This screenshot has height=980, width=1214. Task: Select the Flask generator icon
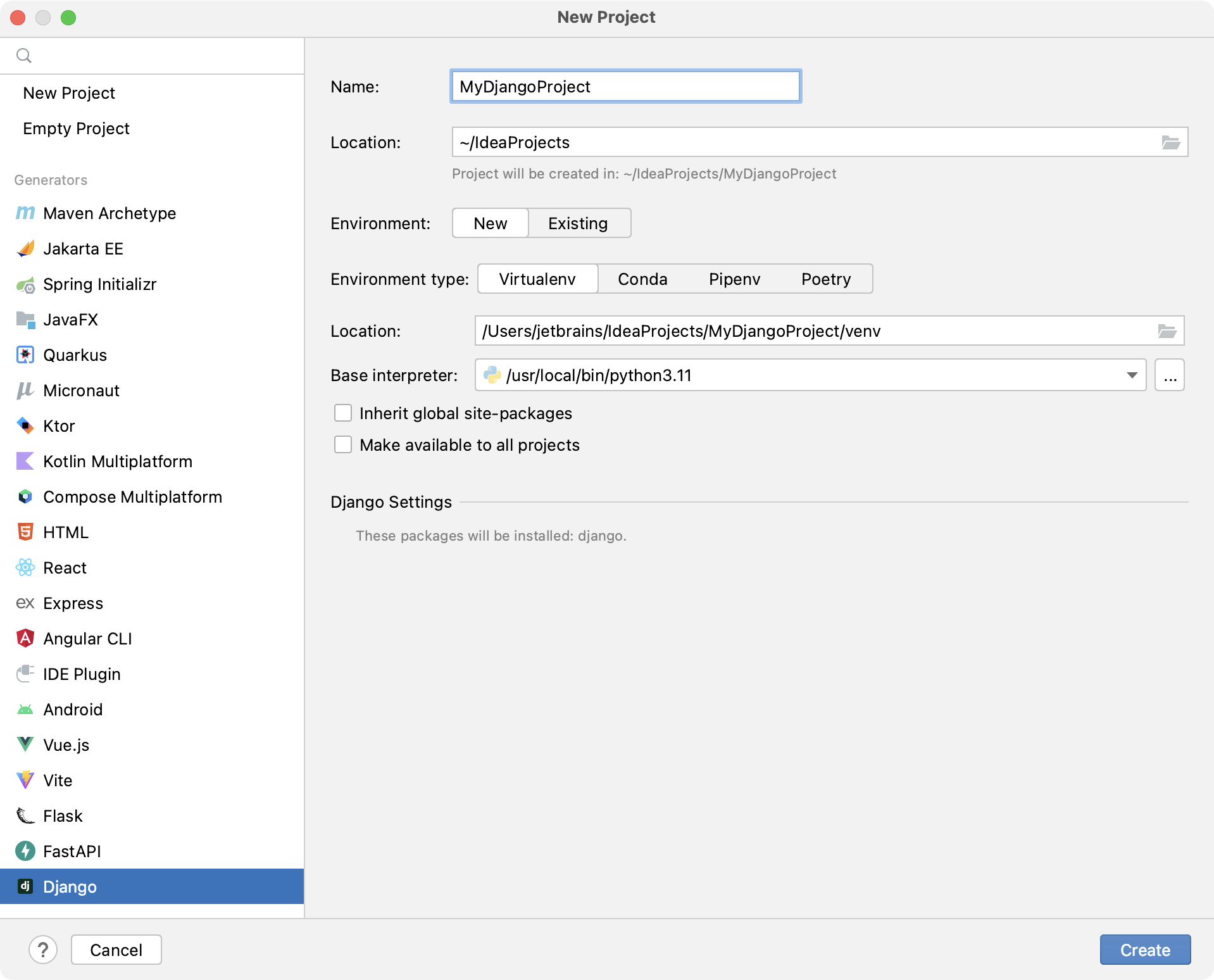tap(25, 816)
